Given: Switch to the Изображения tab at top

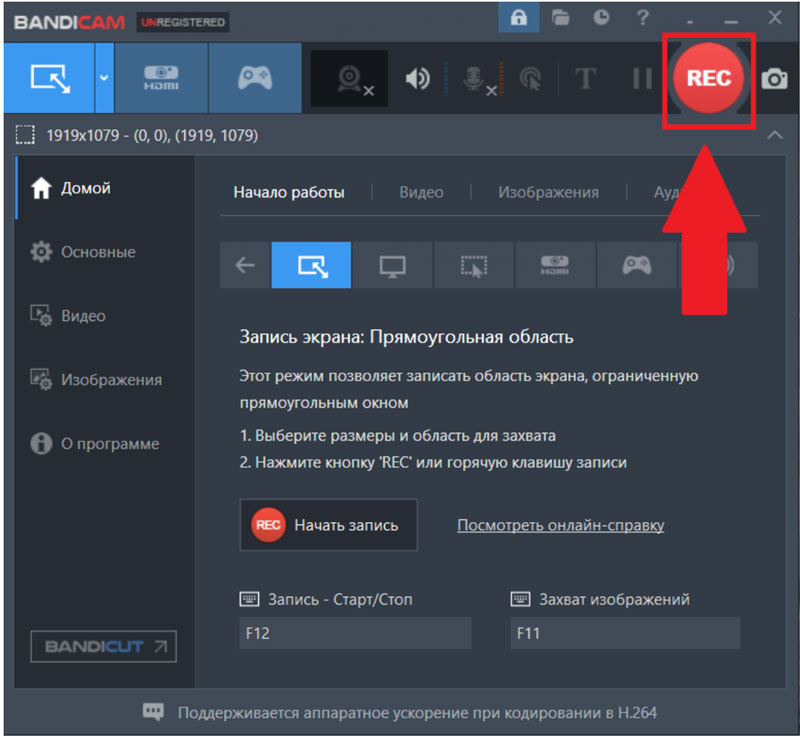Looking at the screenshot, I should point(548,192).
